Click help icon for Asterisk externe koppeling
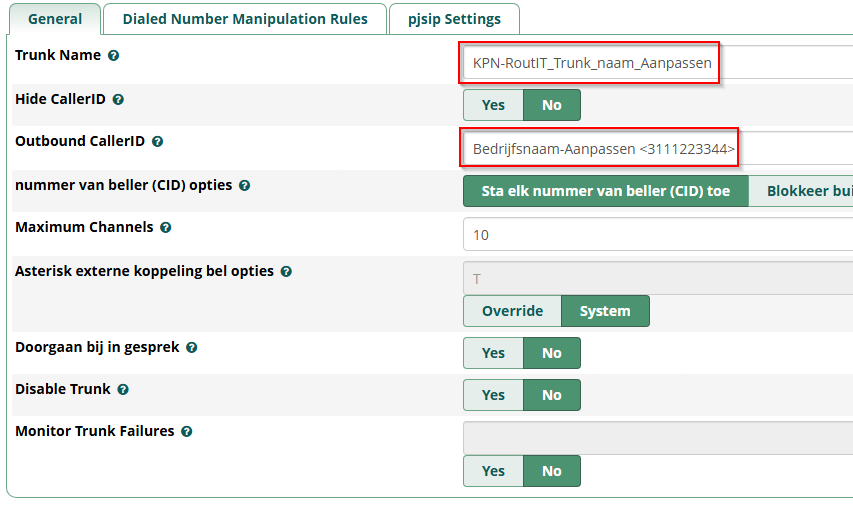 (286, 272)
